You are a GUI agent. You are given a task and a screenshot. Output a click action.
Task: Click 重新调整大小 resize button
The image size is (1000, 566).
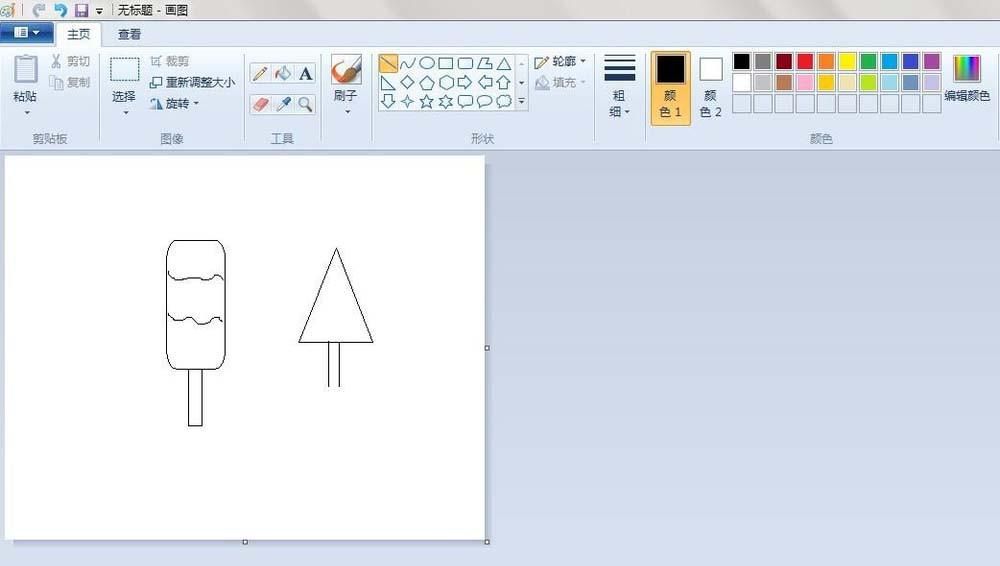[193, 82]
